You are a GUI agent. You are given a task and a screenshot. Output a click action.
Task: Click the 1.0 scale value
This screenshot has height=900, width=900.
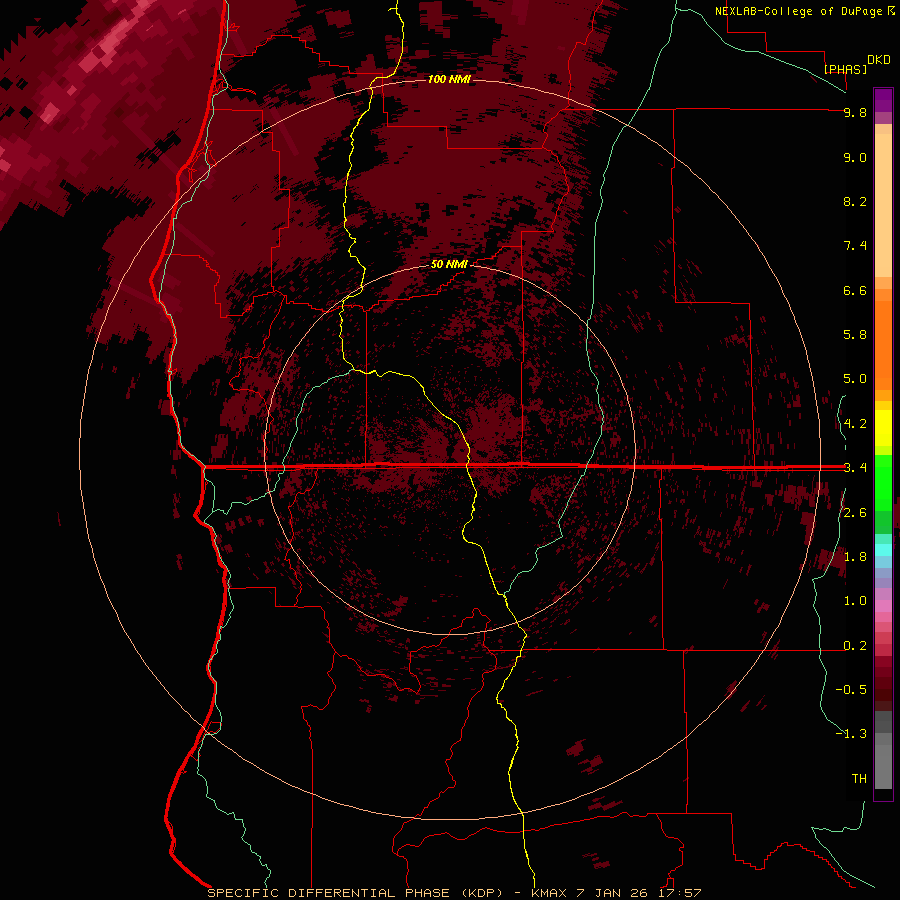[x=855, y=601]
